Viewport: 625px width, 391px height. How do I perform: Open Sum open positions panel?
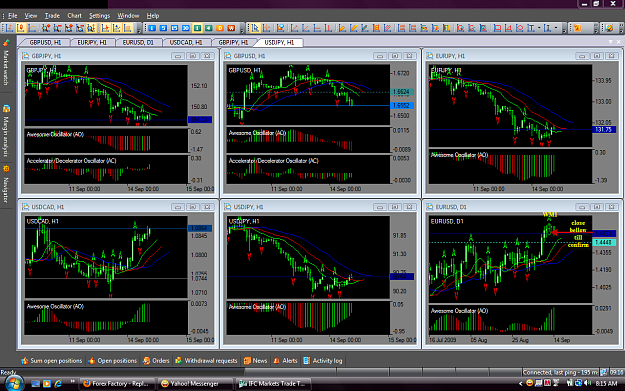(52, 361)
